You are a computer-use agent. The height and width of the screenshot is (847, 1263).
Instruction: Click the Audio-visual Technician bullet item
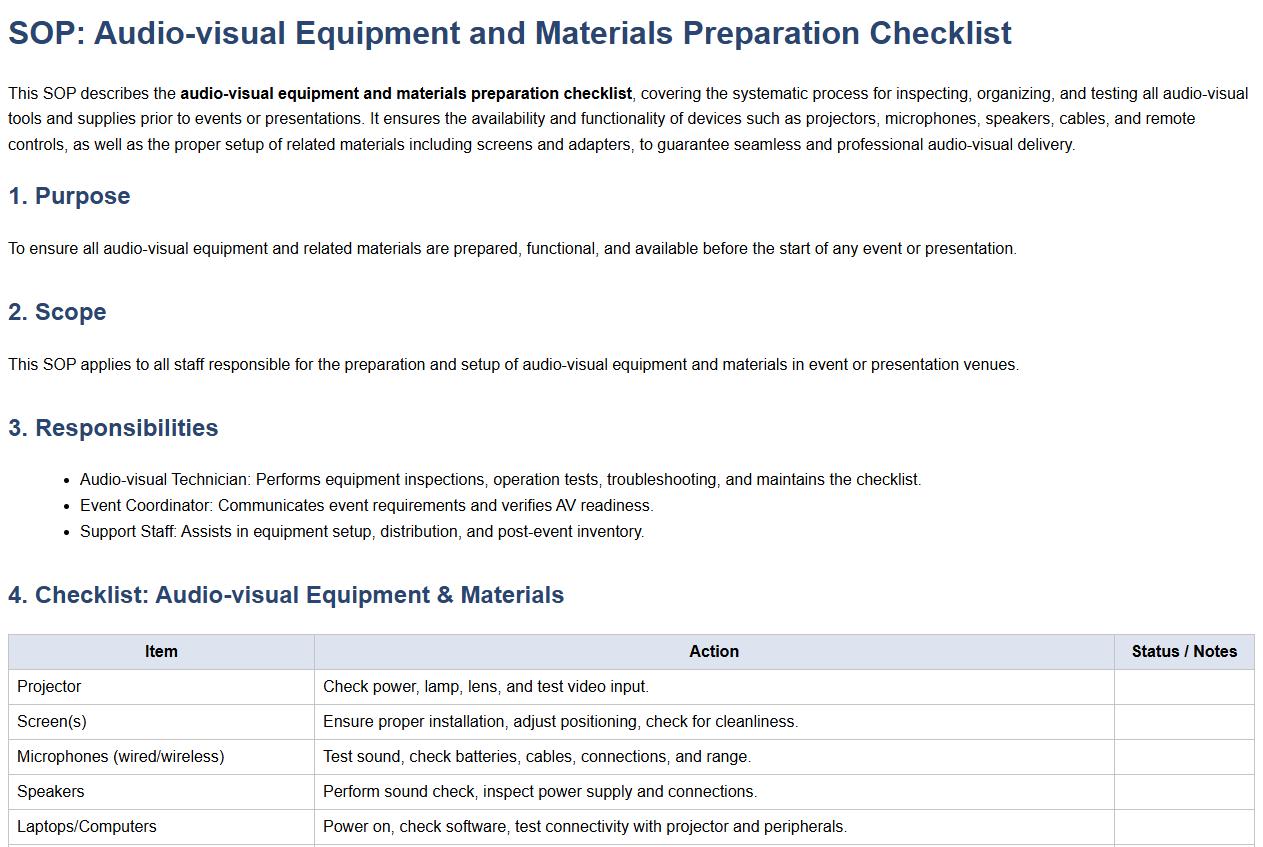tap(500, 480)
